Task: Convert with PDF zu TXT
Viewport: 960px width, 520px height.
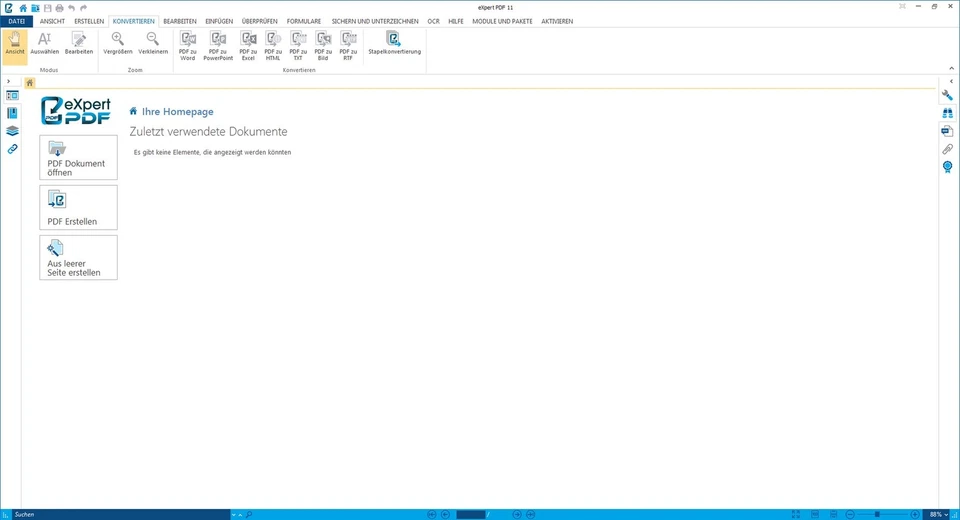Action: click(298, 46)
